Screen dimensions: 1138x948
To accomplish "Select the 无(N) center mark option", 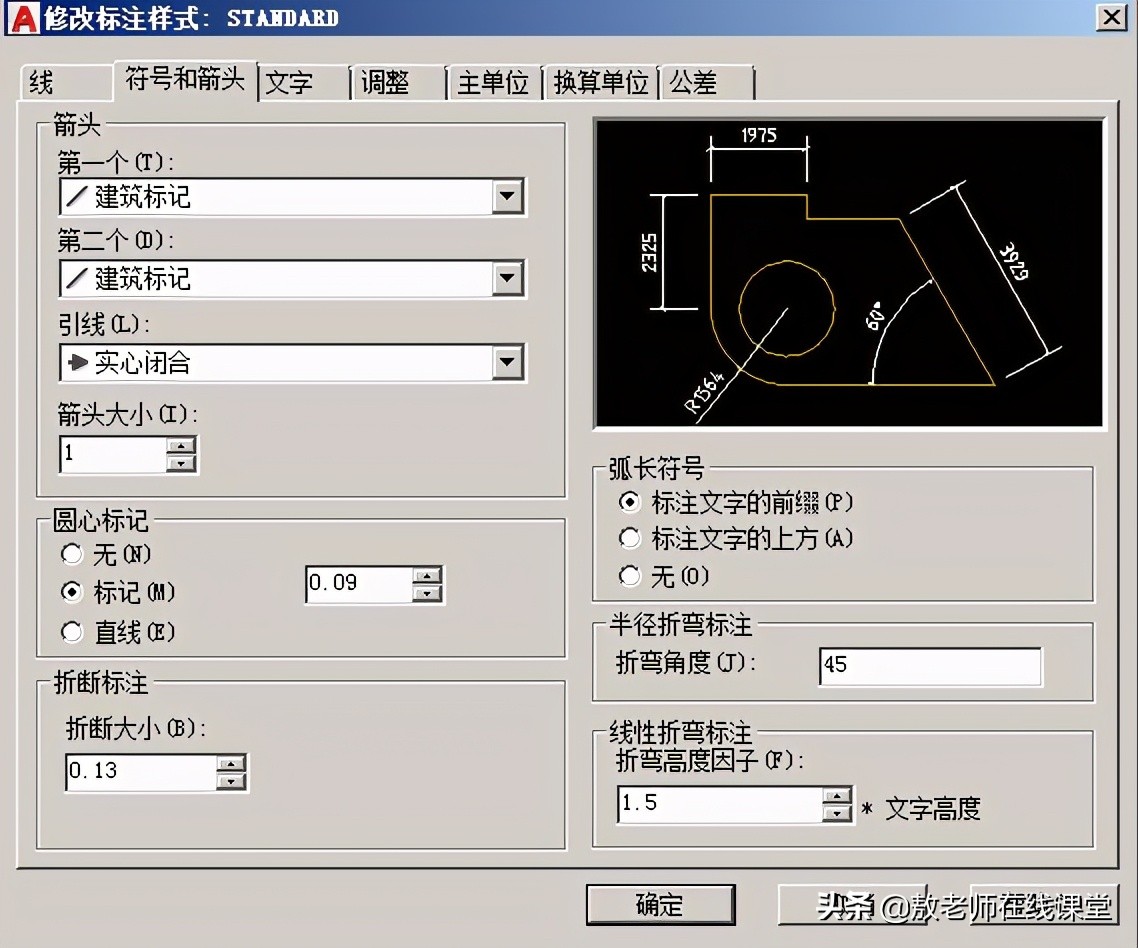I will click(x=71, y=554).
